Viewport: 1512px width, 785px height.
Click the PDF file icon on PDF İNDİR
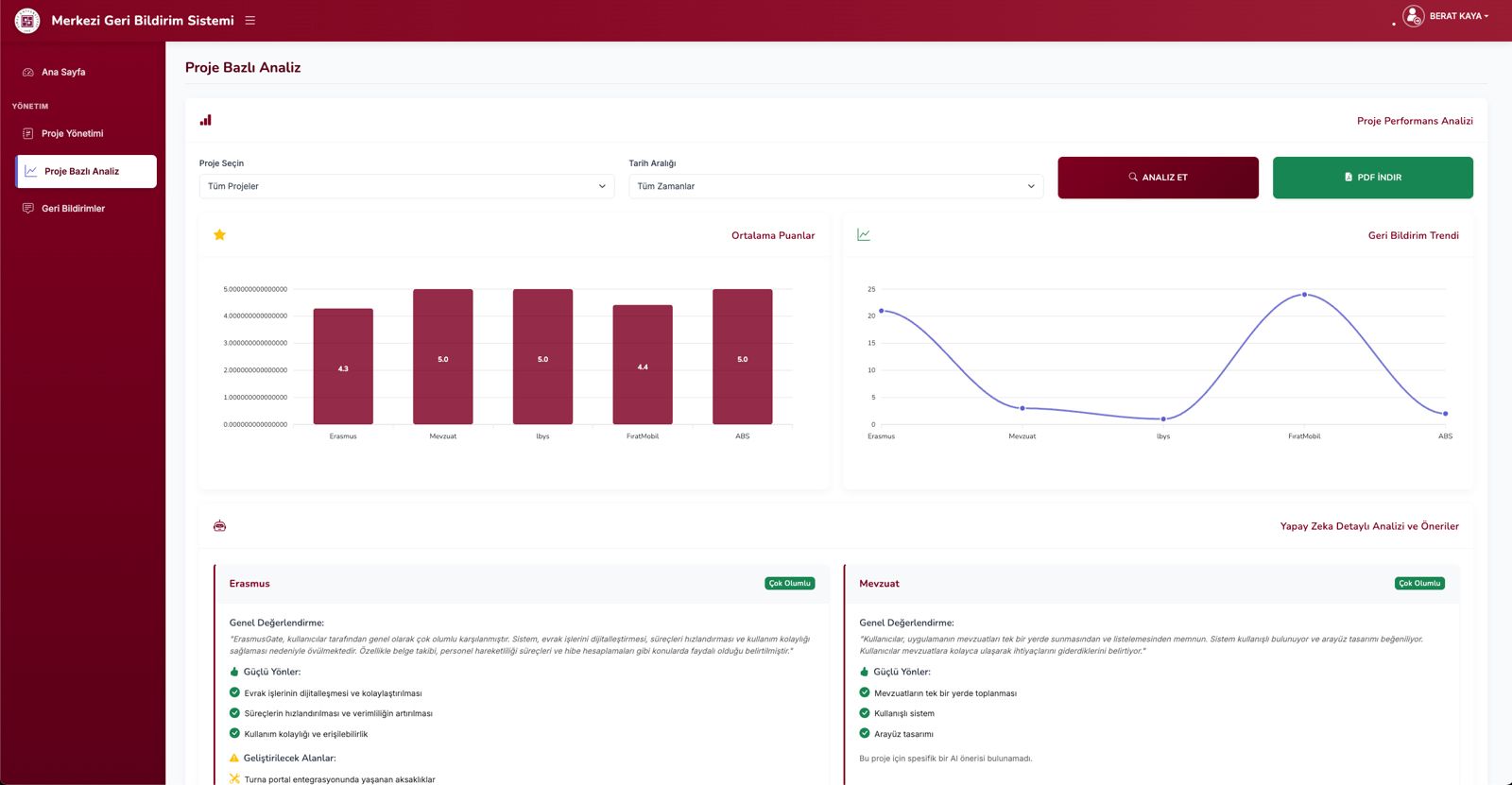[x=1349, y=177]
